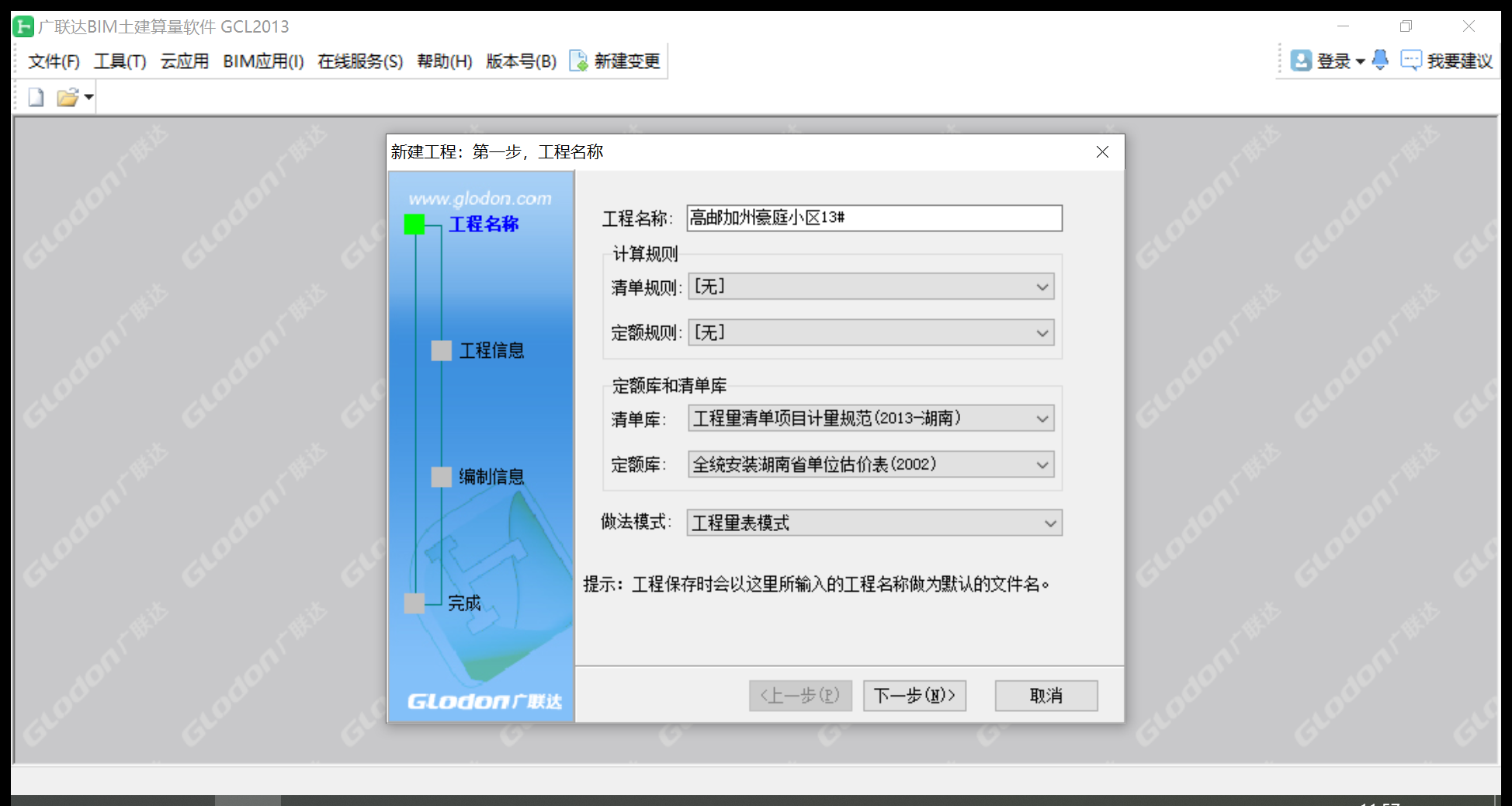Click the 我要建议 feedback button
The image size is (1512, 806).
tap(1447, 61)
